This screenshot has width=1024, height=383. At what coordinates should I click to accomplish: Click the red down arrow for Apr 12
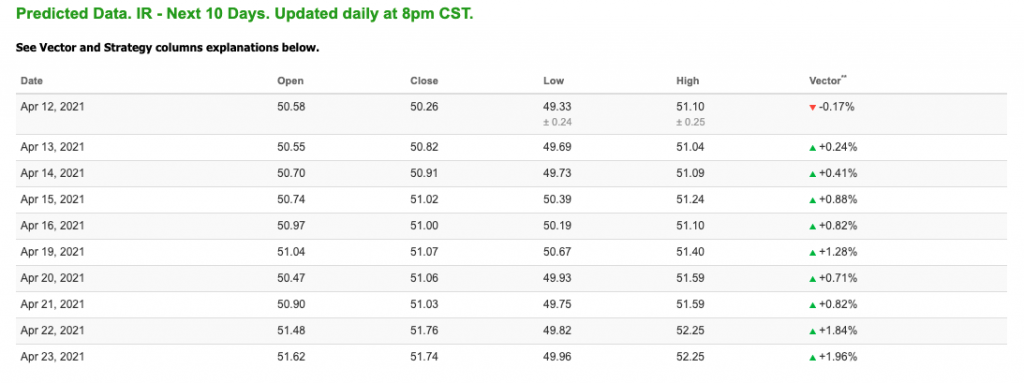812,108
